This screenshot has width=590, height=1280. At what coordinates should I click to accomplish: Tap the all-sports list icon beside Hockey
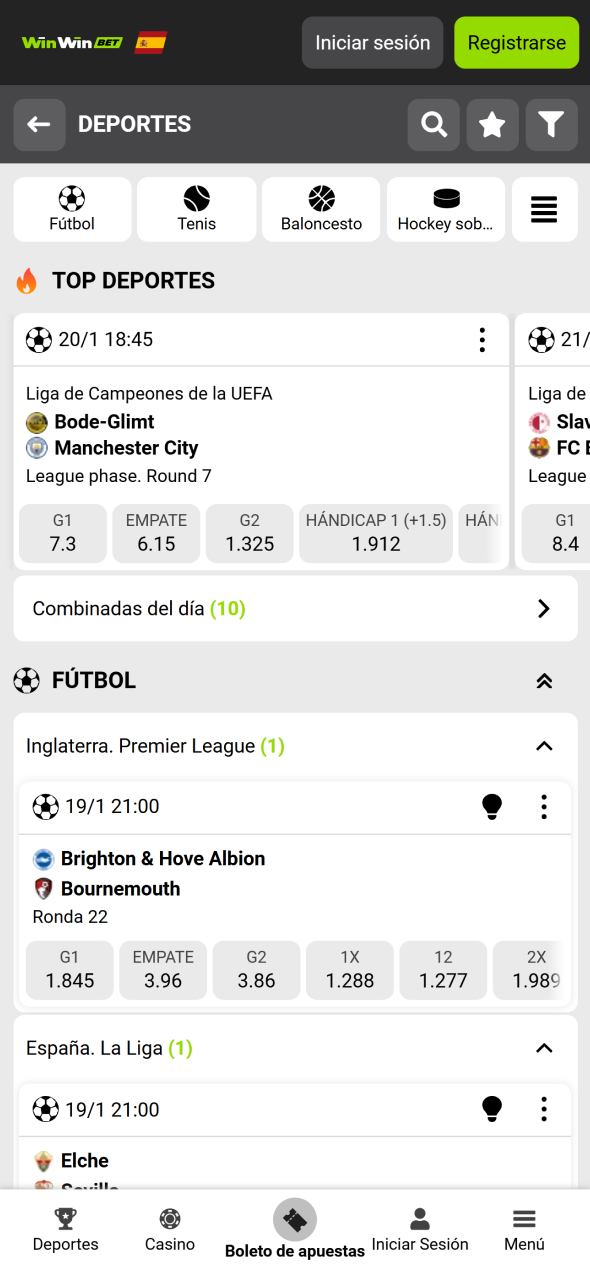click(544, 209)
